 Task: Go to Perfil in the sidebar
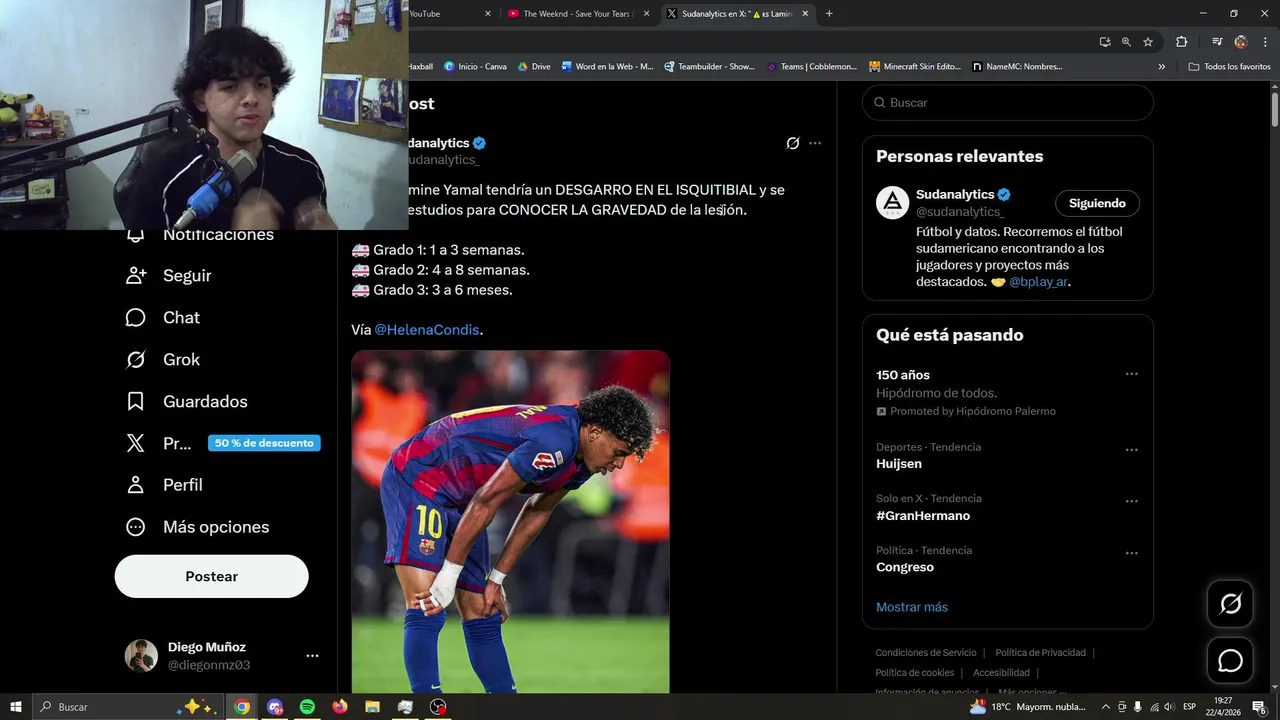pyautogui.click(x=164, y=484)
